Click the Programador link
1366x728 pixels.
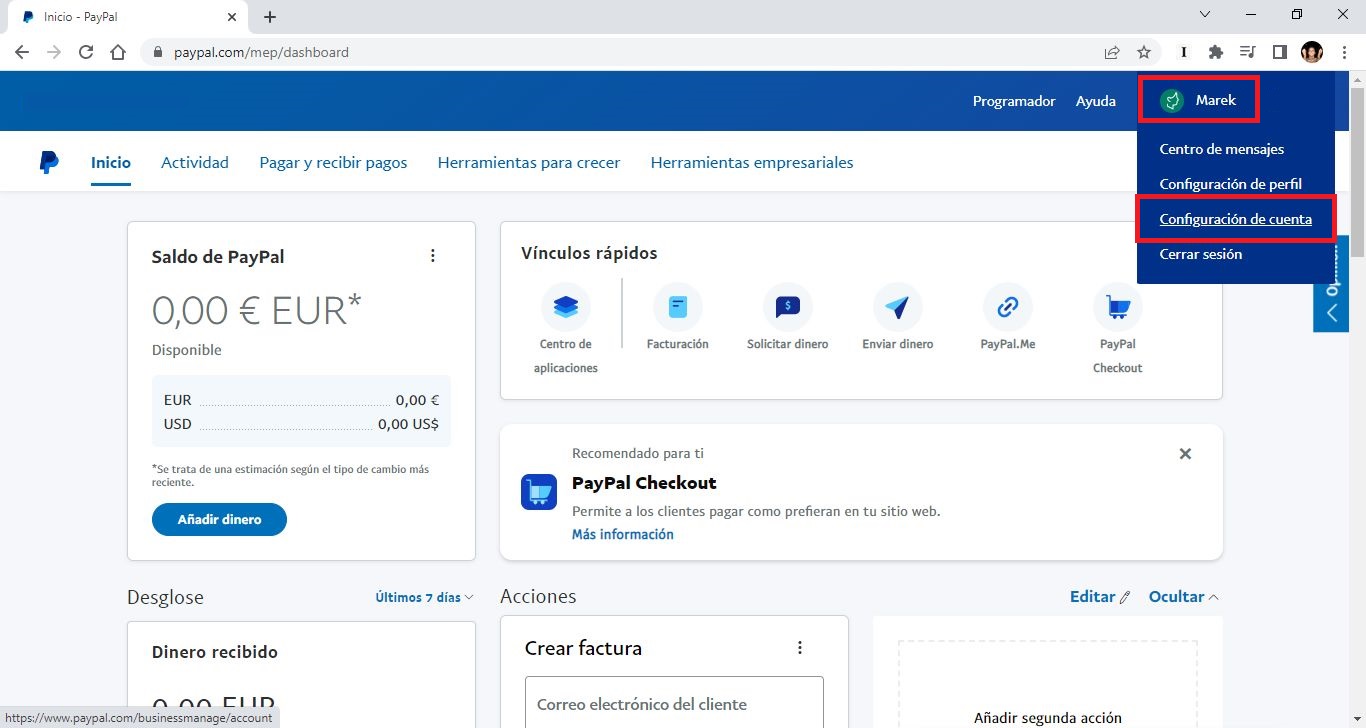click(x=1014, y=101)
